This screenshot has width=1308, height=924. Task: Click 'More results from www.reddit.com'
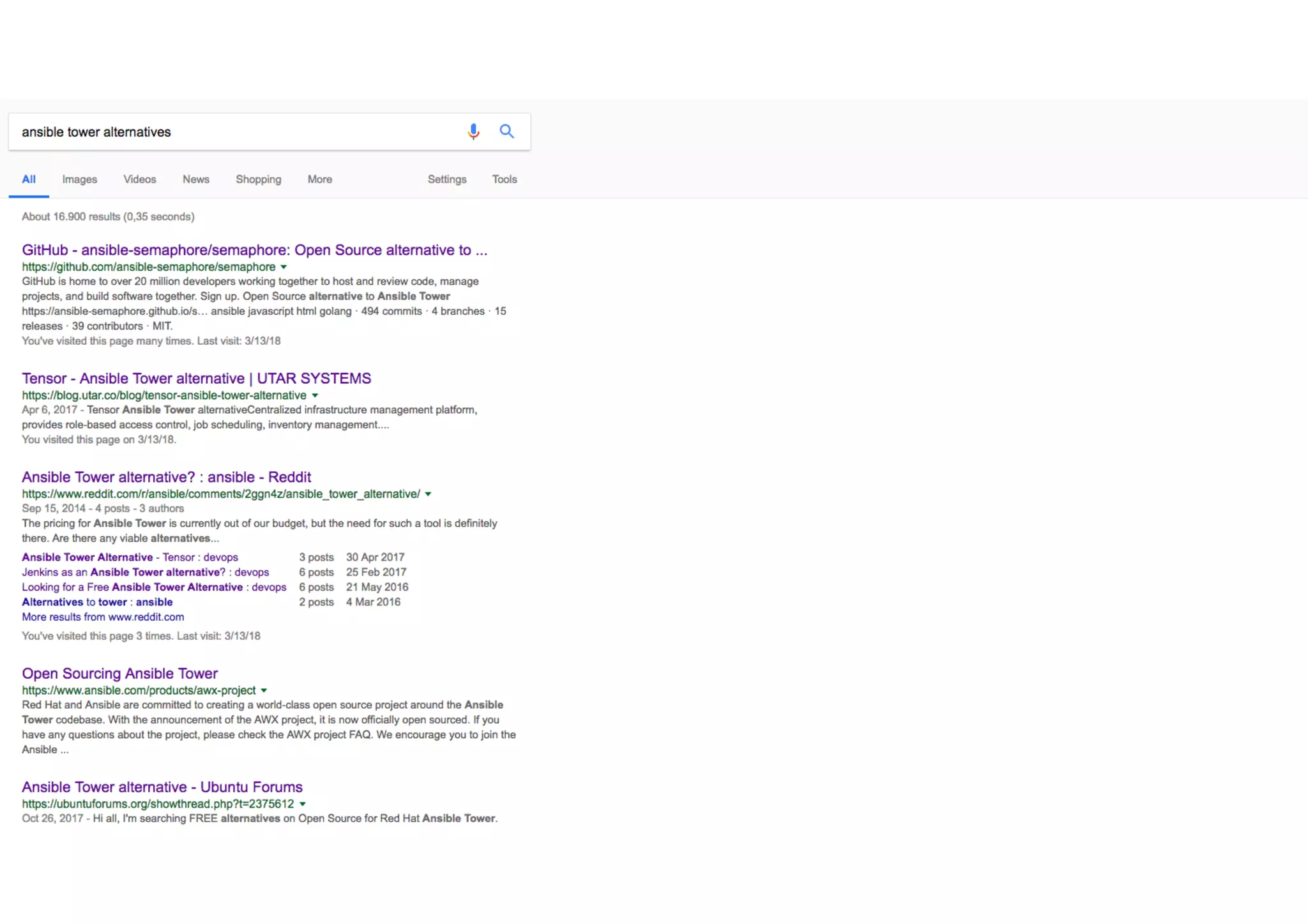click(x=103, y=617)
